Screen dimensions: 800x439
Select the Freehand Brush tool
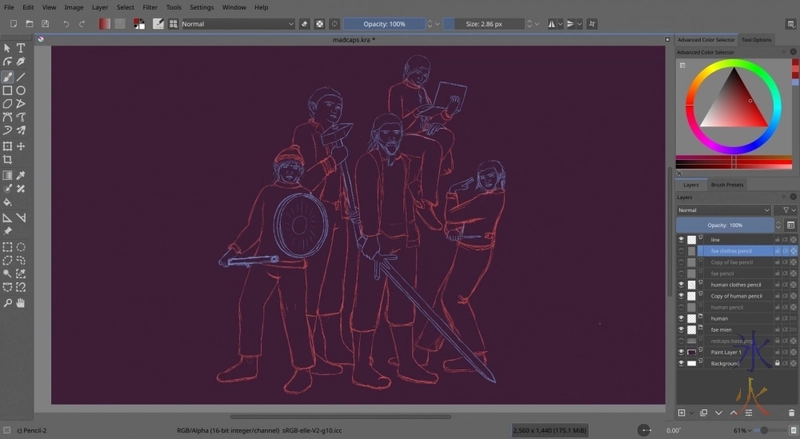[x=7, y=76]
